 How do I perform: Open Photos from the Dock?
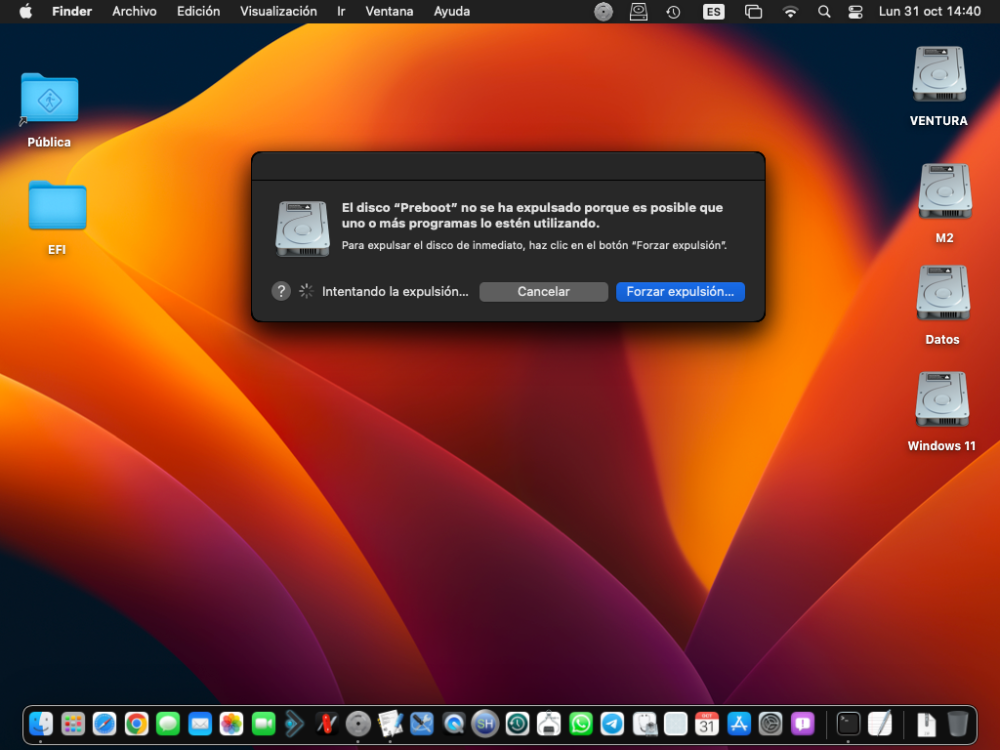[x=232, y=724]
